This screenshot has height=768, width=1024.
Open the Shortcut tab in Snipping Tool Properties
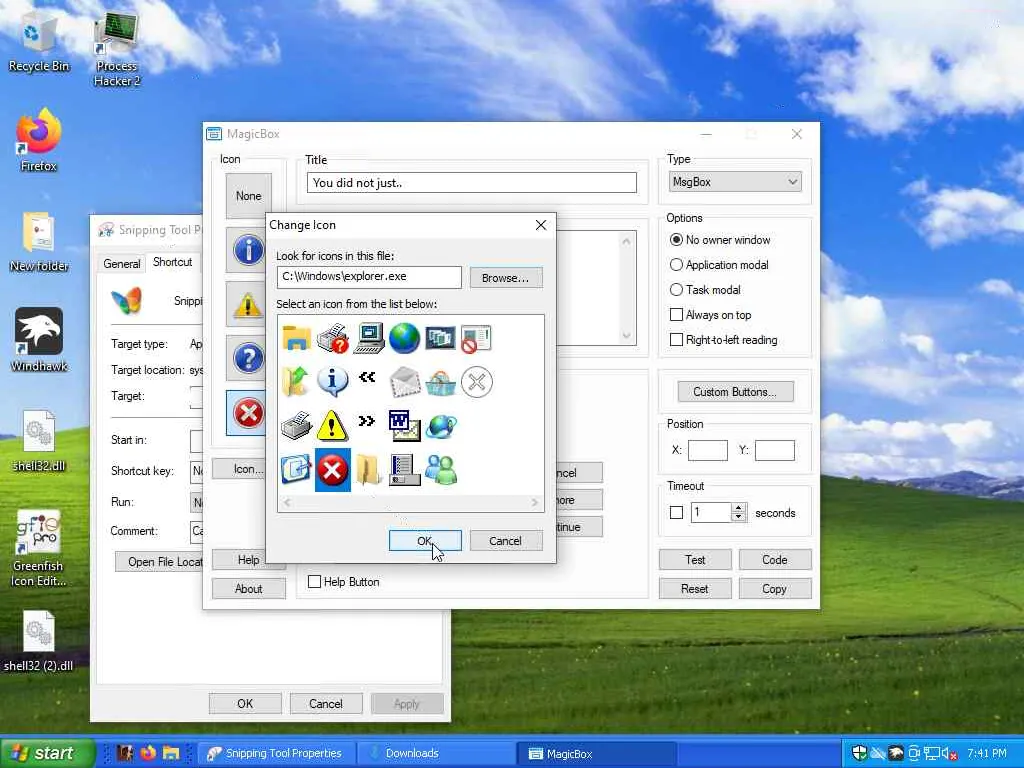(x=172, y=262)
